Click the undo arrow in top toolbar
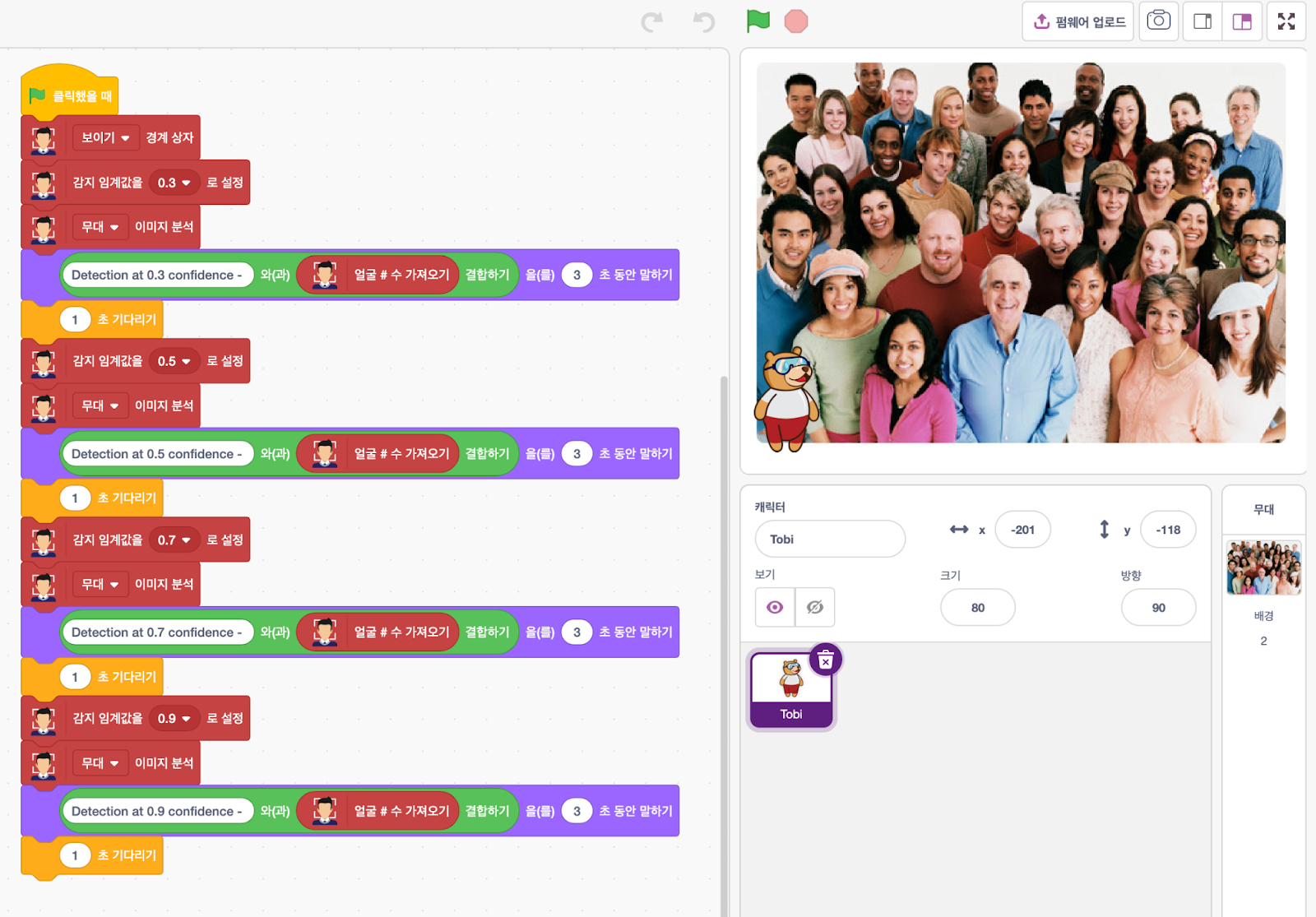This screenshot has width=1316, height=917. [704, 22]
